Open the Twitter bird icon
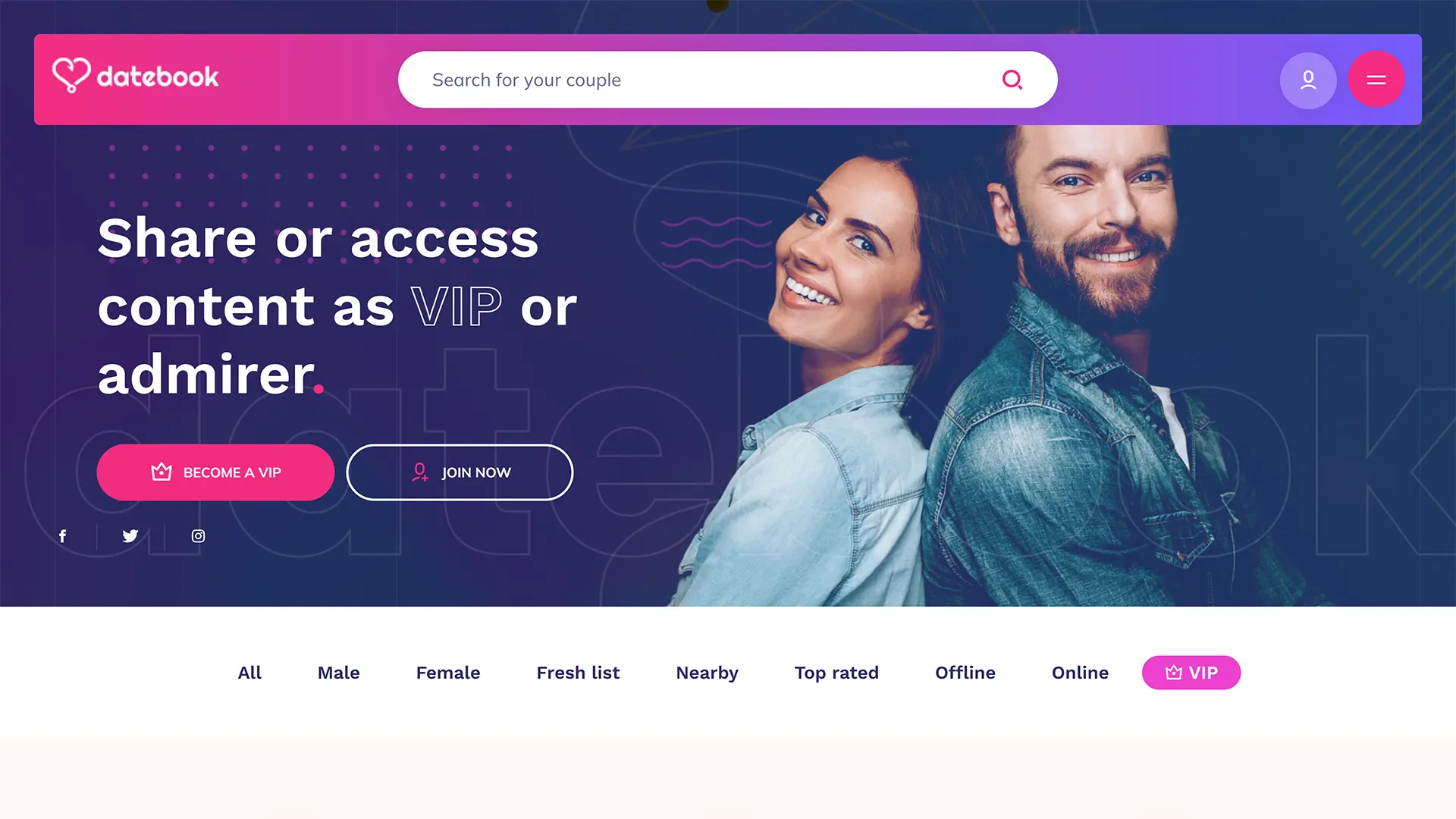This screenshot has width=1456, height=819. coord(130,536)
